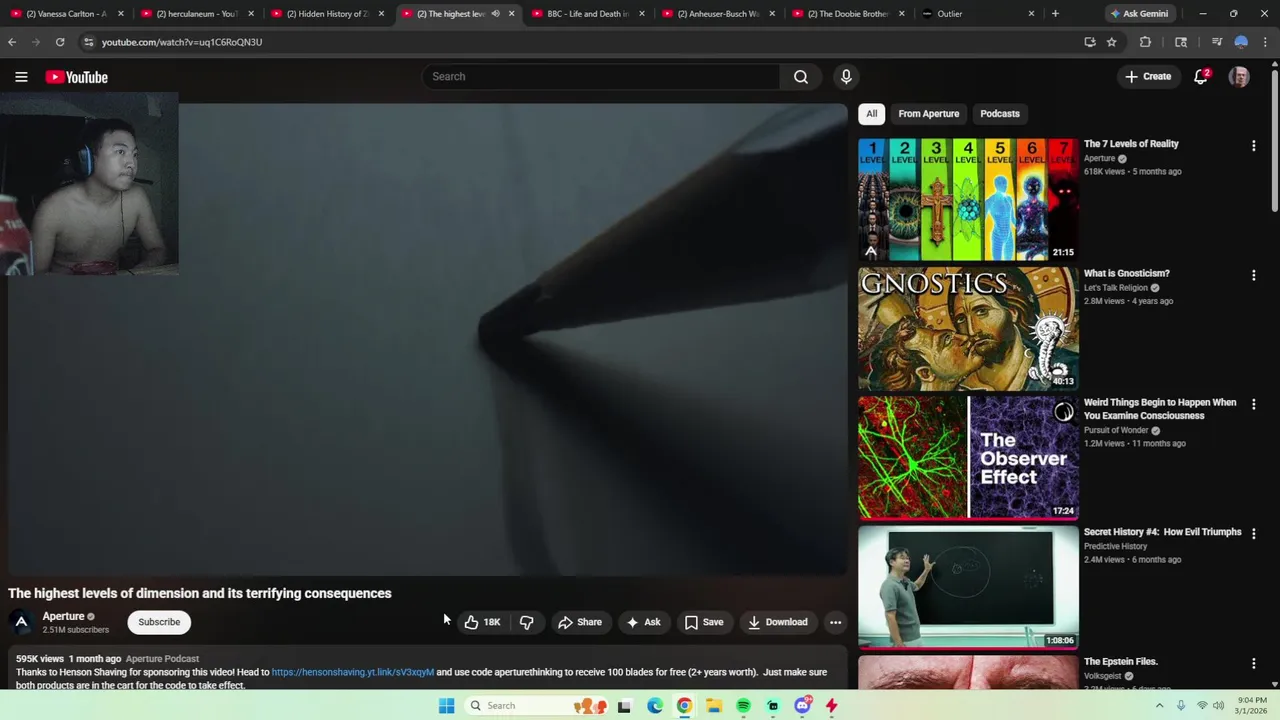Screen dimensions: 1280x720
Task: Click the Ask Gemini button
Action: pyautogui.click(x=1138, y=14)
